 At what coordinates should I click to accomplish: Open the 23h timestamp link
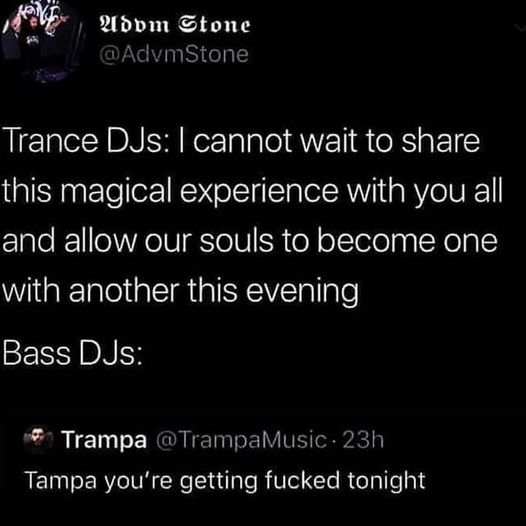pos(363,439)
